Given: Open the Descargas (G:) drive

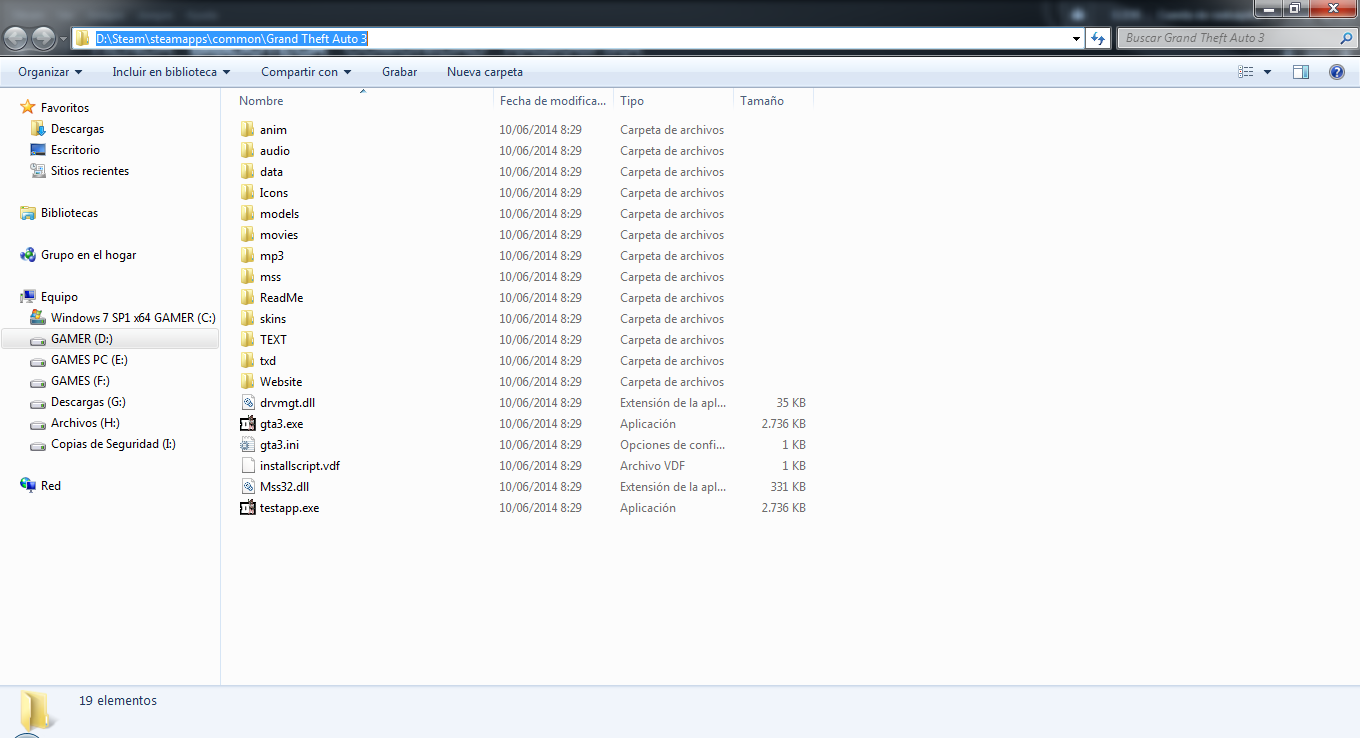Looking at the screenshot, I should (88, 402).
